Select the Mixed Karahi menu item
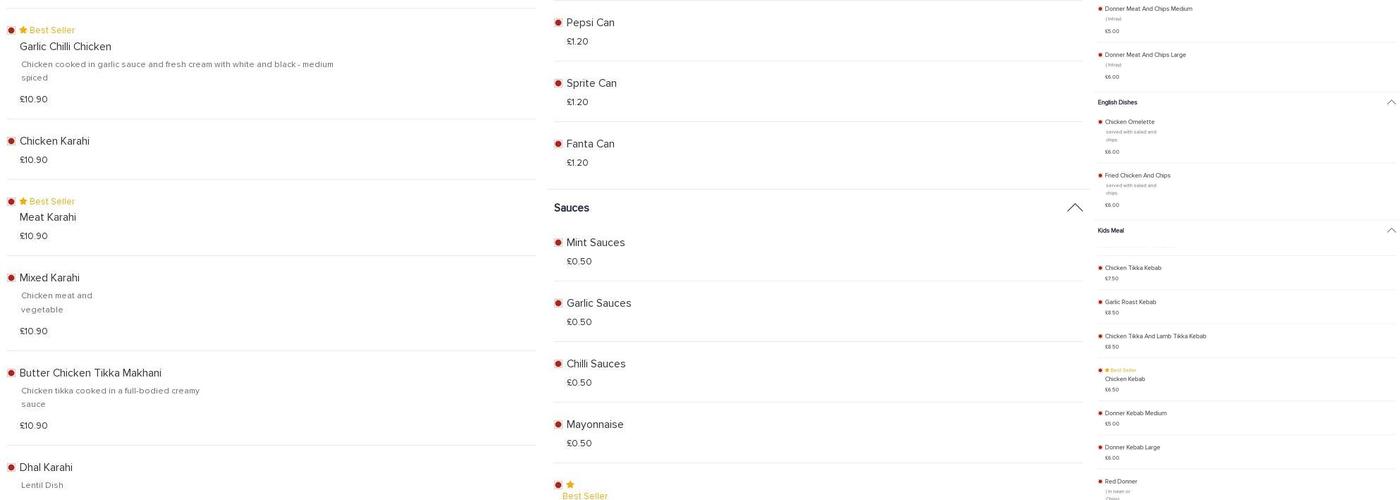 50,278
